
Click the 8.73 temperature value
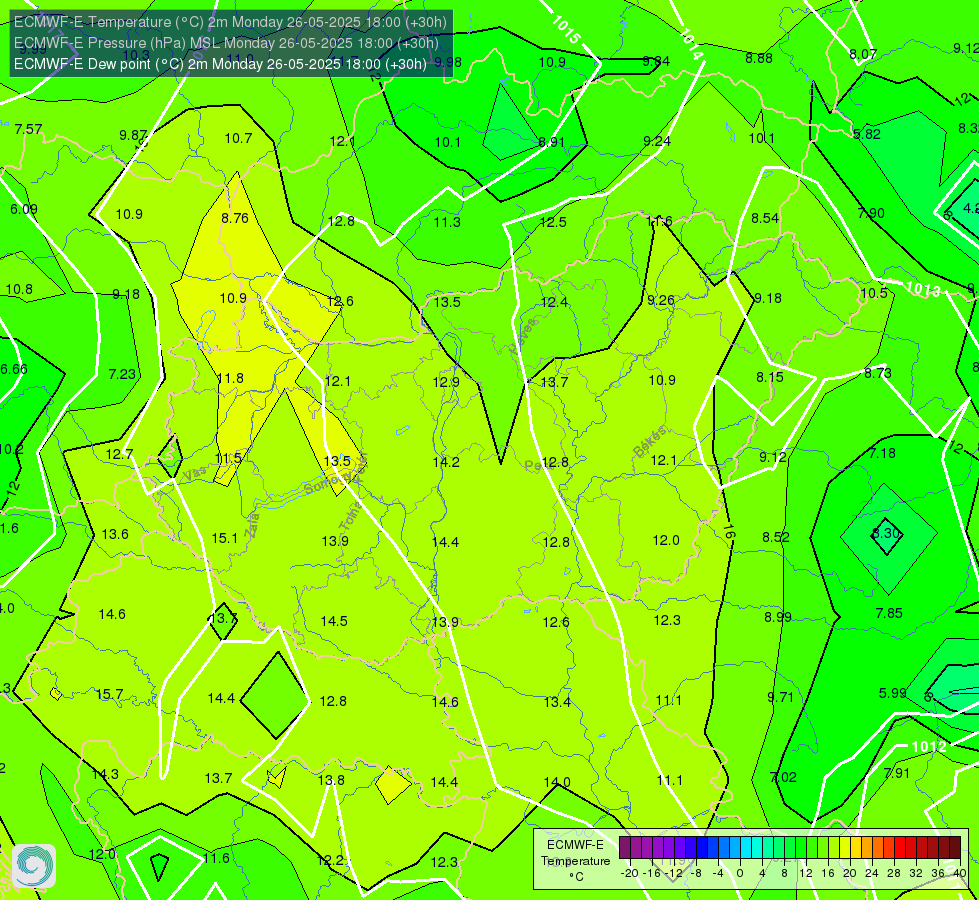pyautogui.click(x=878, y=373)
